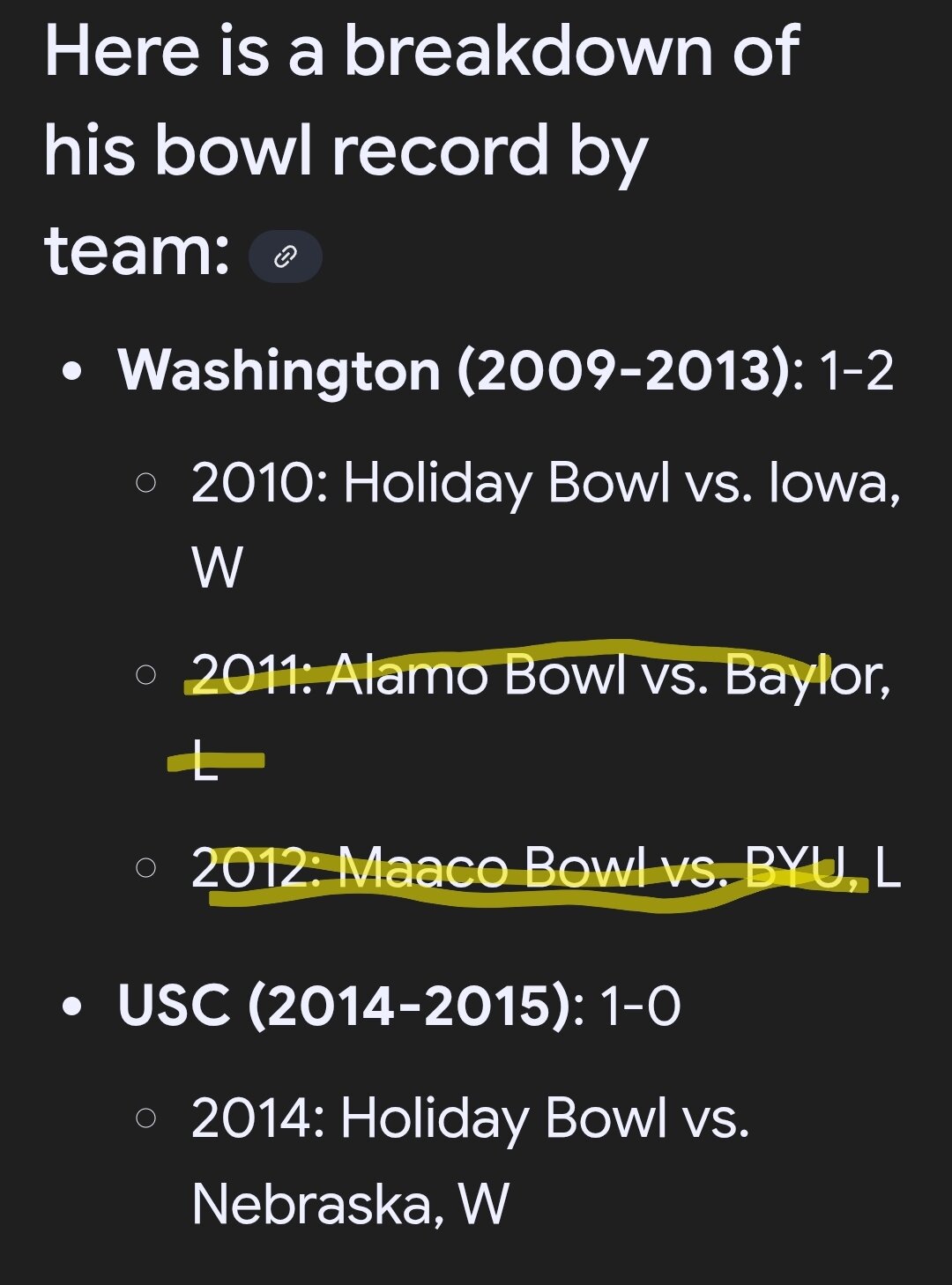Click the filled bullet before Washington
The image size is (952, 1285).
pyautogui.click(x=75, y=371)
